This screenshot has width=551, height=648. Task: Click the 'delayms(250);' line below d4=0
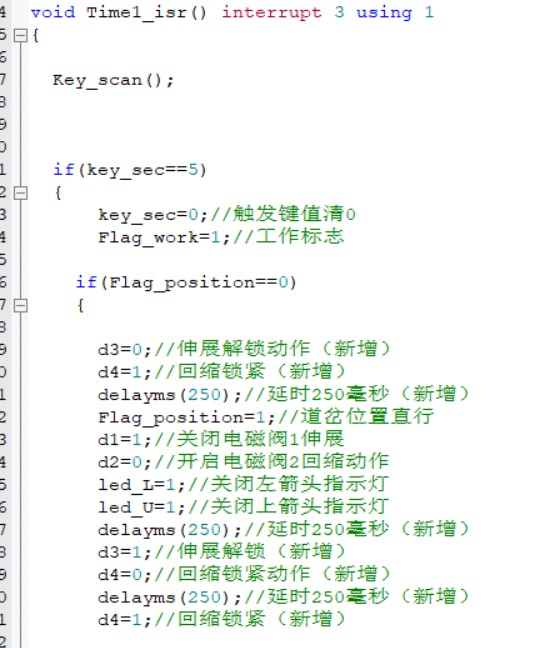(x=169, y=597)
